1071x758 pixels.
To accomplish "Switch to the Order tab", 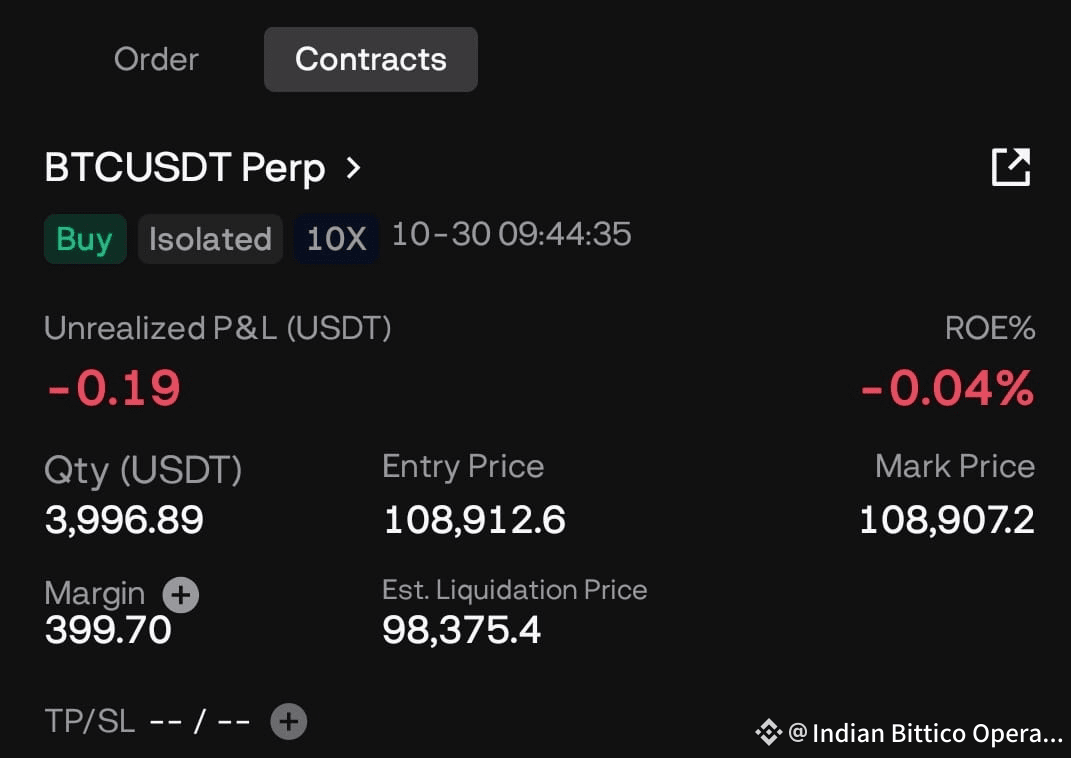I will coord(156,59).
